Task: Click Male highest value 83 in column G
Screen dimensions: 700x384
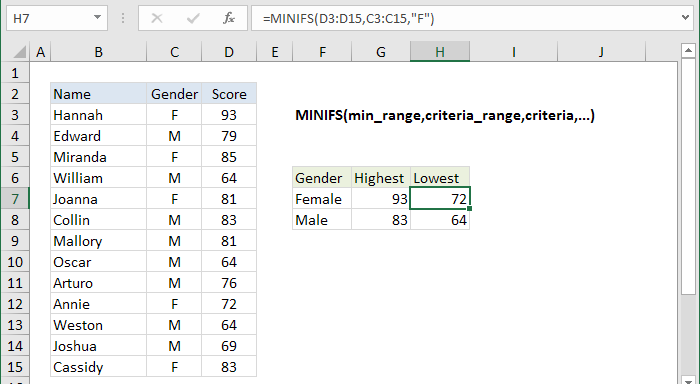Action: coord(381,220)
